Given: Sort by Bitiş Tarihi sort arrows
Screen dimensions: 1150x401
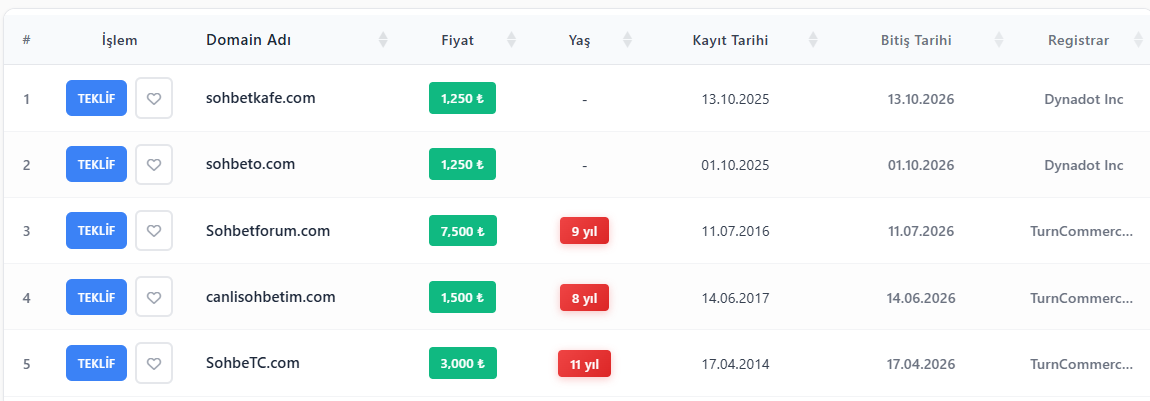Looking at the screenshot, I should pos(998,40).
